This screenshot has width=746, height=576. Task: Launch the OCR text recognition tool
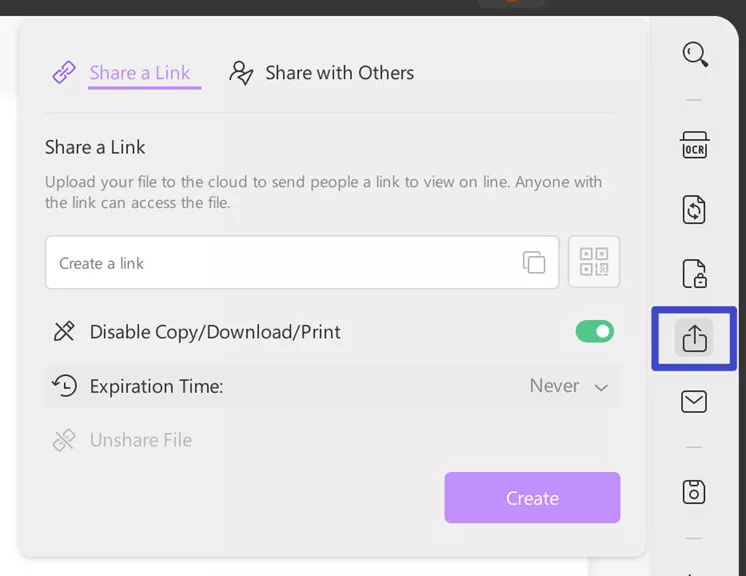click(694, 146)
